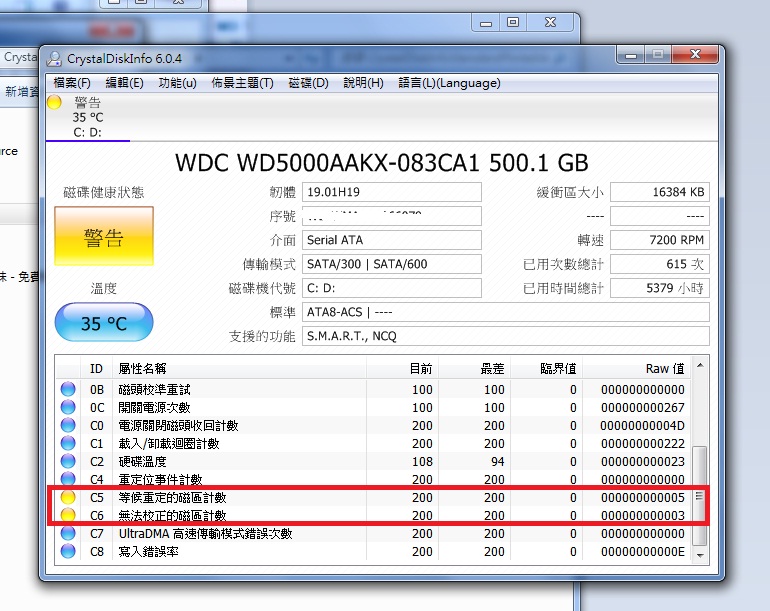Image resolution: width=770 pixels, height=611 pixels.
Task: Click the 韌體 firmware field showing 19.01H19
Action: point(391,192)
